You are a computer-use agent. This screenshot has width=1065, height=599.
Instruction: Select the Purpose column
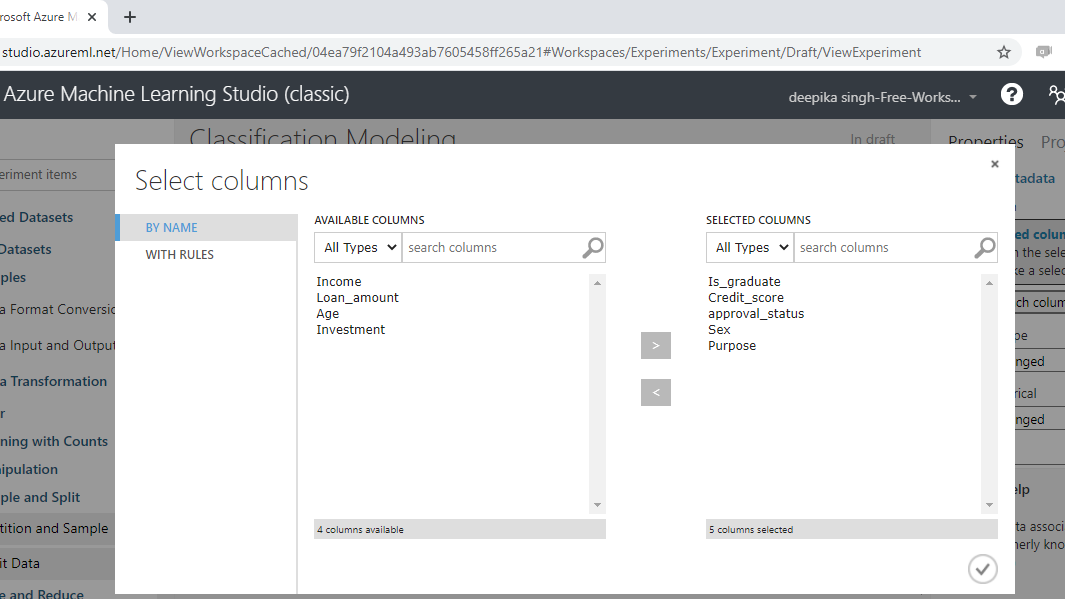(x=732, y=346)
